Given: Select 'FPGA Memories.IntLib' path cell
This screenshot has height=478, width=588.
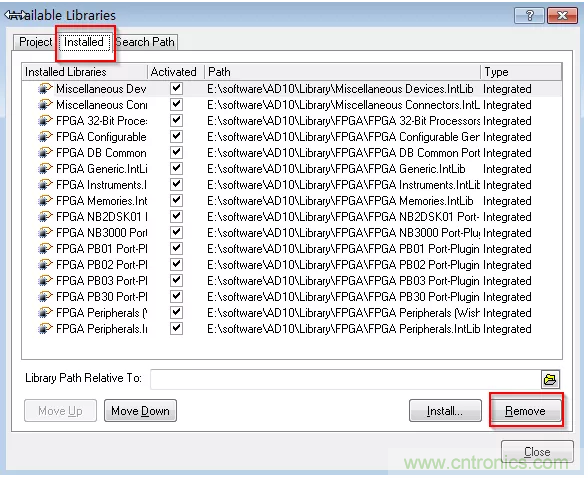Looking at the screenshot, I should pyautogui.click(x=340, y=201).
